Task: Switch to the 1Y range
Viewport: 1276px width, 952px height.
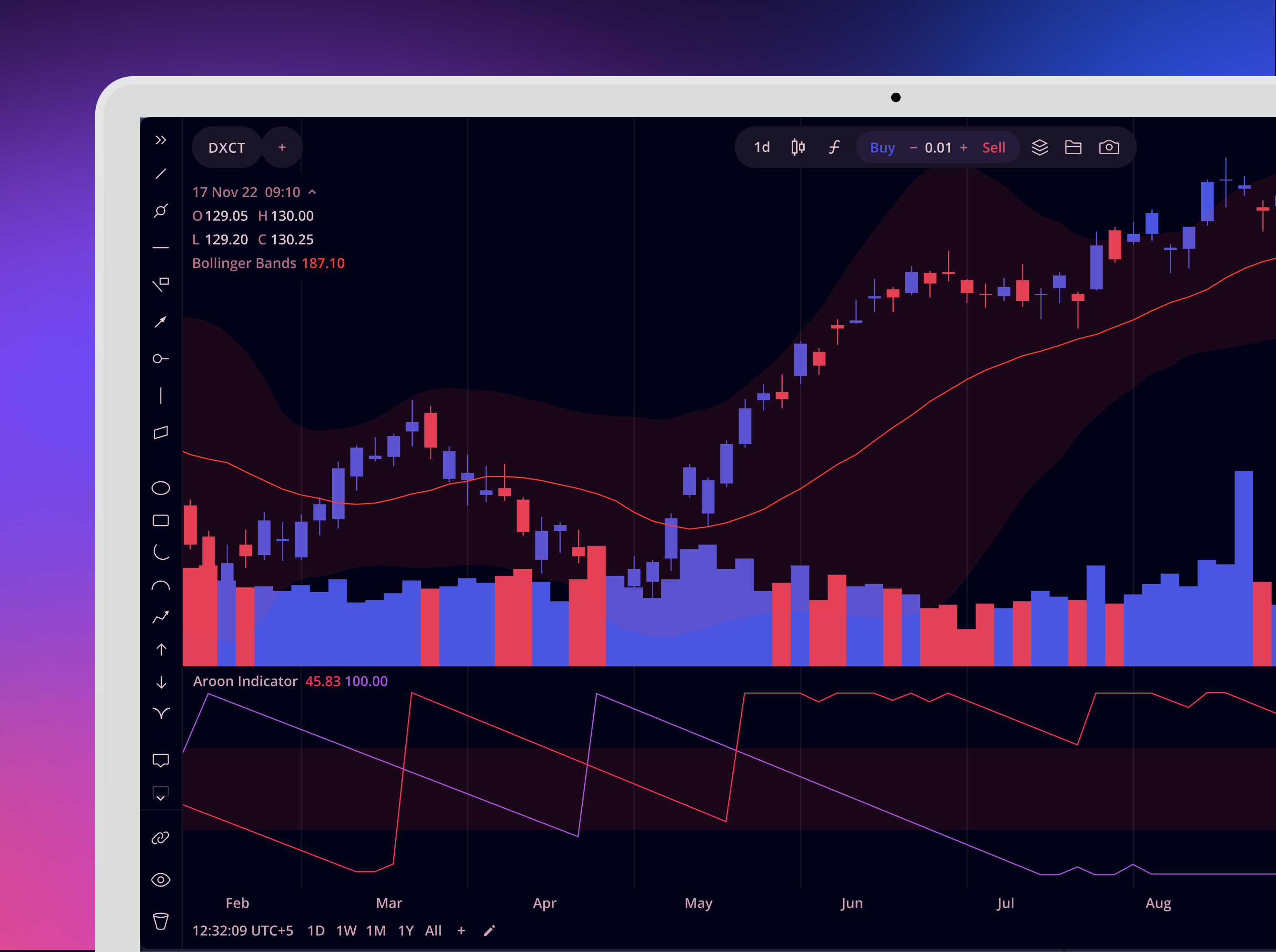Action: 406,931
